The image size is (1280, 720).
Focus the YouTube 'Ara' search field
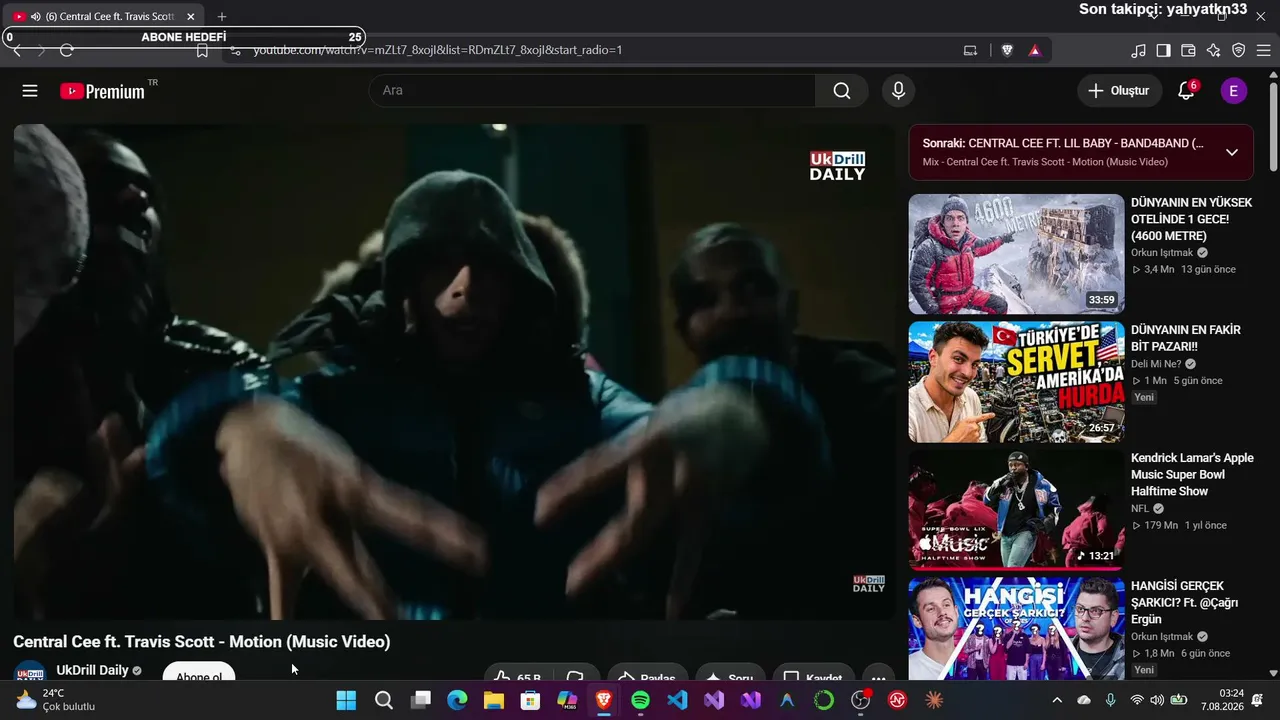click(x=592, y=91)
